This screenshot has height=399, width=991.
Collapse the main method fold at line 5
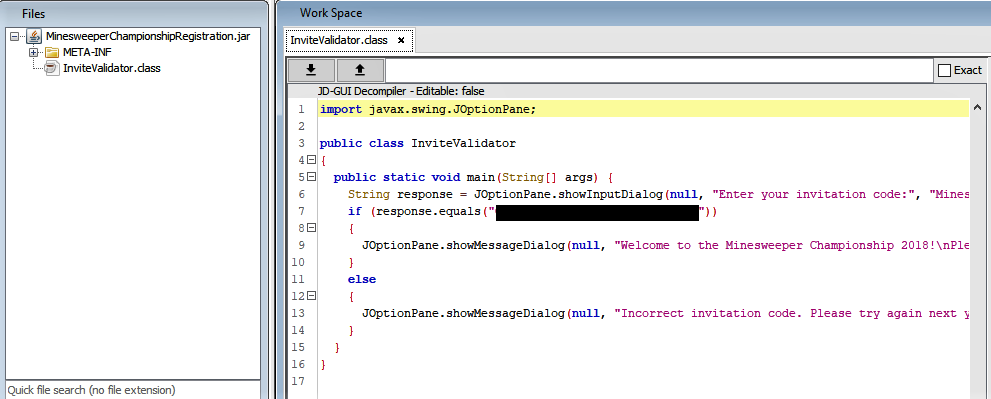(x=311, y=177)
